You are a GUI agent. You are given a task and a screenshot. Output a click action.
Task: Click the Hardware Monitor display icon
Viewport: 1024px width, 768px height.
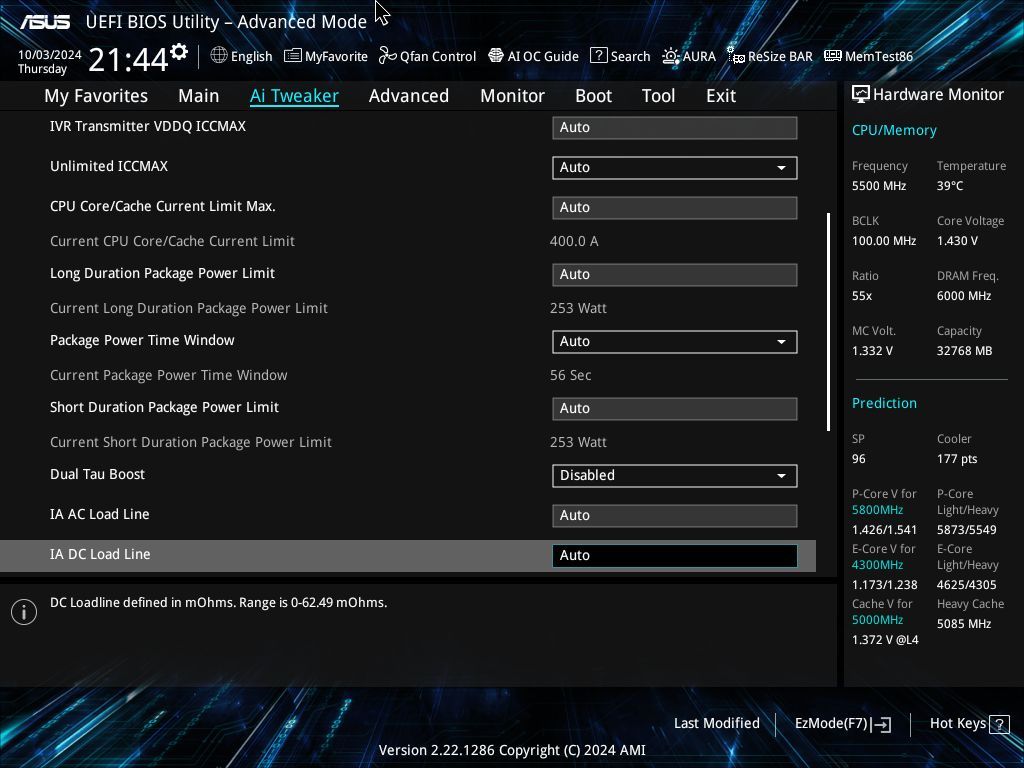click(861, 95)
